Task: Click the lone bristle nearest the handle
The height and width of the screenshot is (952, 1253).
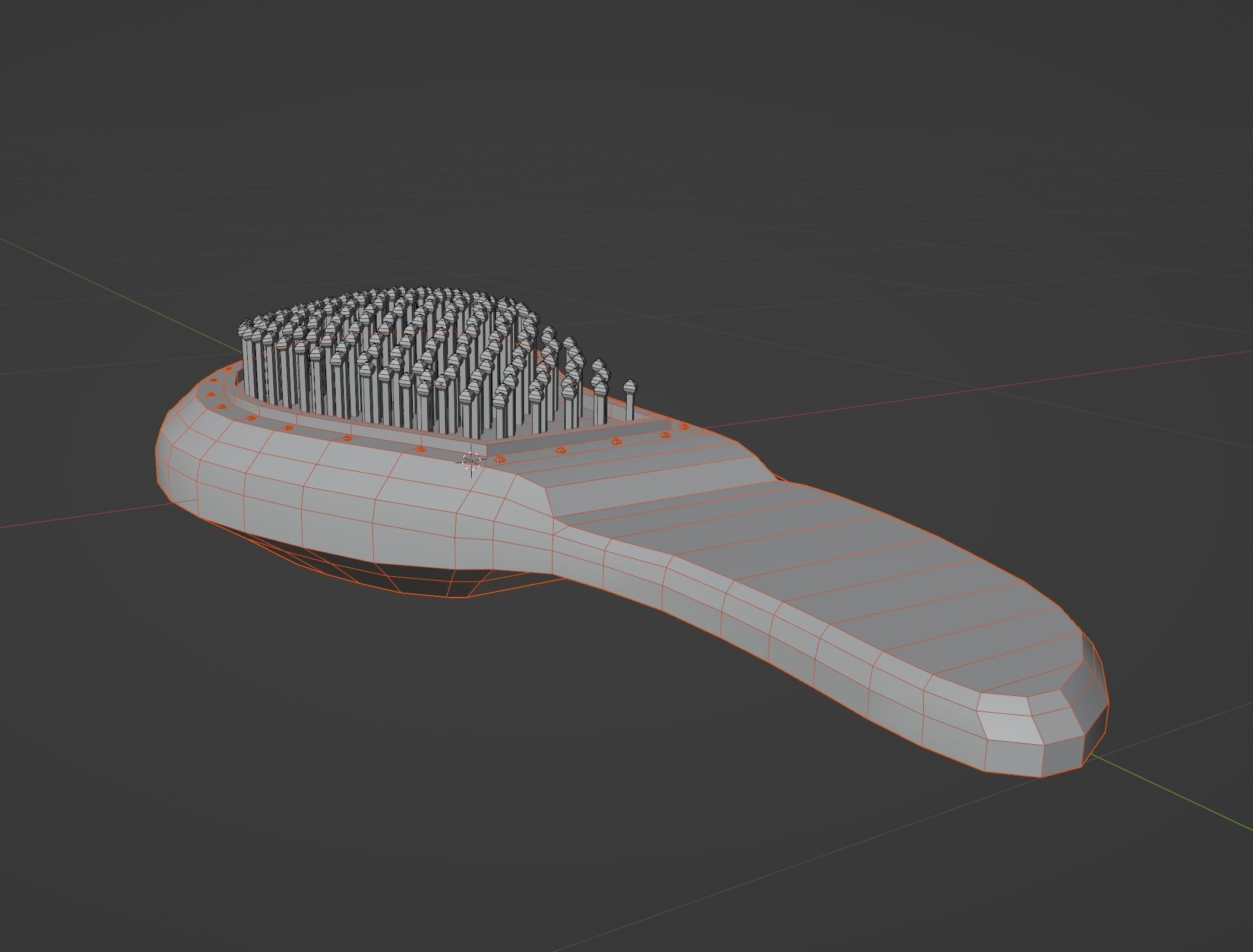Action: point(630,400)
